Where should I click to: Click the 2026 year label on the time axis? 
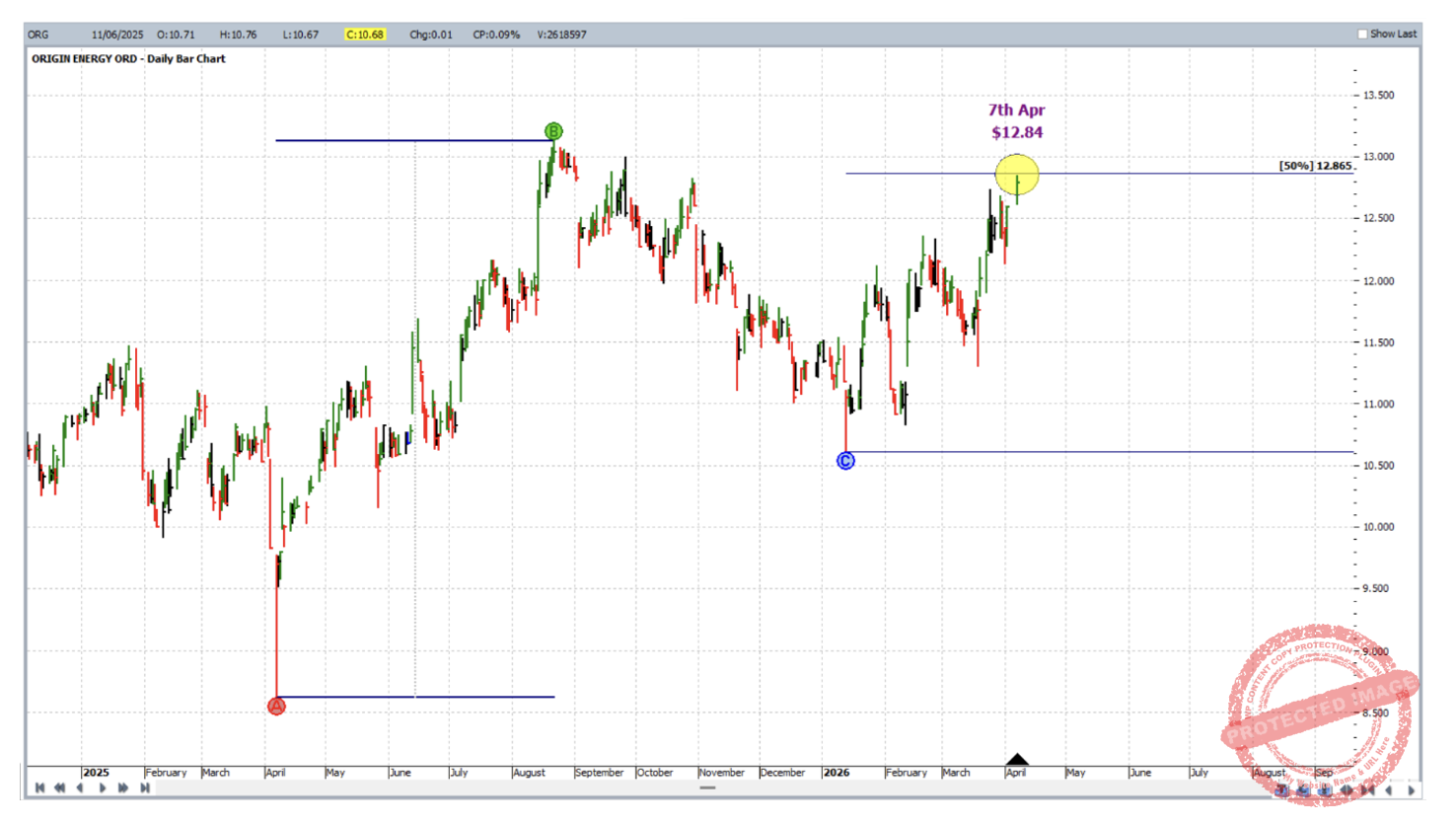point(837,773)
